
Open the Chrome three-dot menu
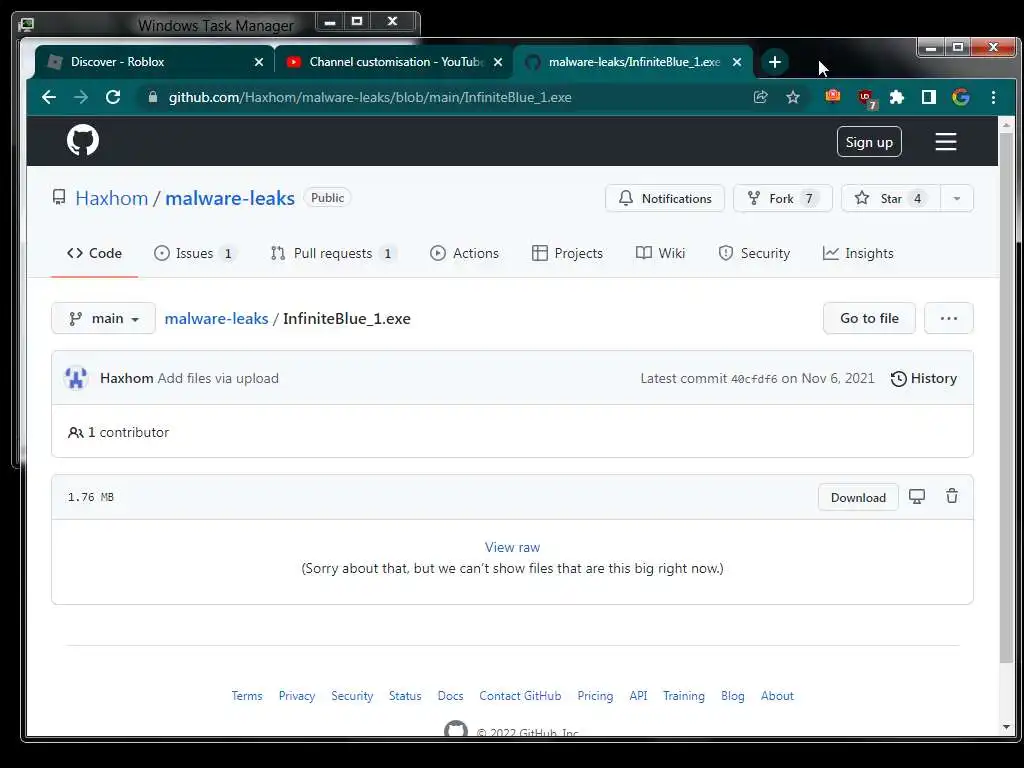pyautogui.click(x=993, y=97)
